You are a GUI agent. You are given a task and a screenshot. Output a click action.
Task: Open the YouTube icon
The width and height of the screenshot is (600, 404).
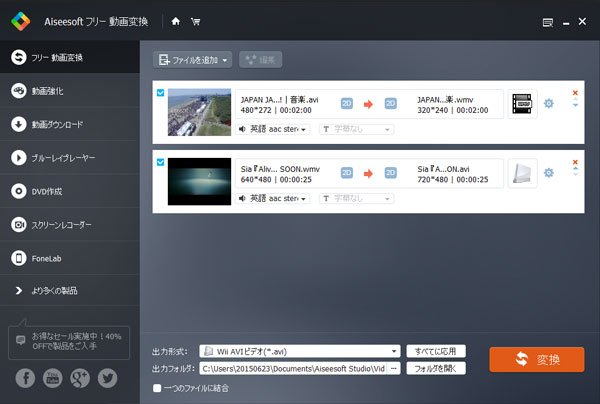[x=52, y=378]
